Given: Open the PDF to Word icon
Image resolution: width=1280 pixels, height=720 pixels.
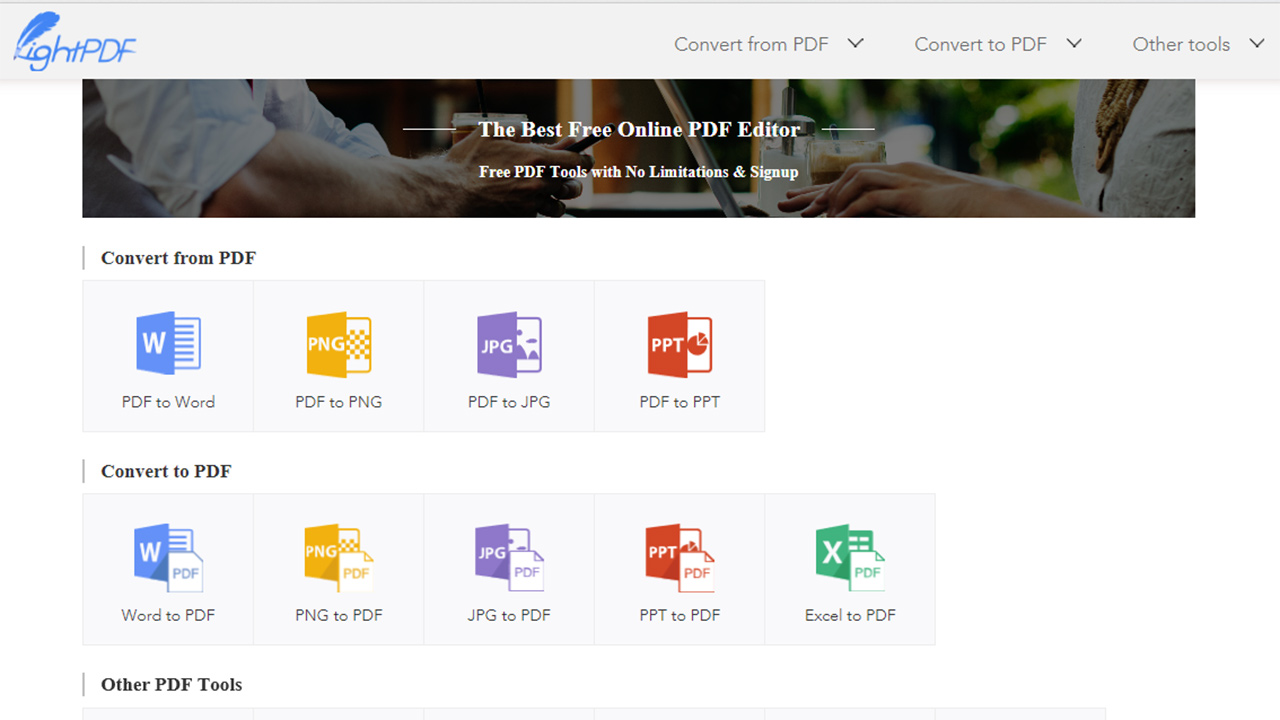Looking at the screenshot, I should [168, 344].
